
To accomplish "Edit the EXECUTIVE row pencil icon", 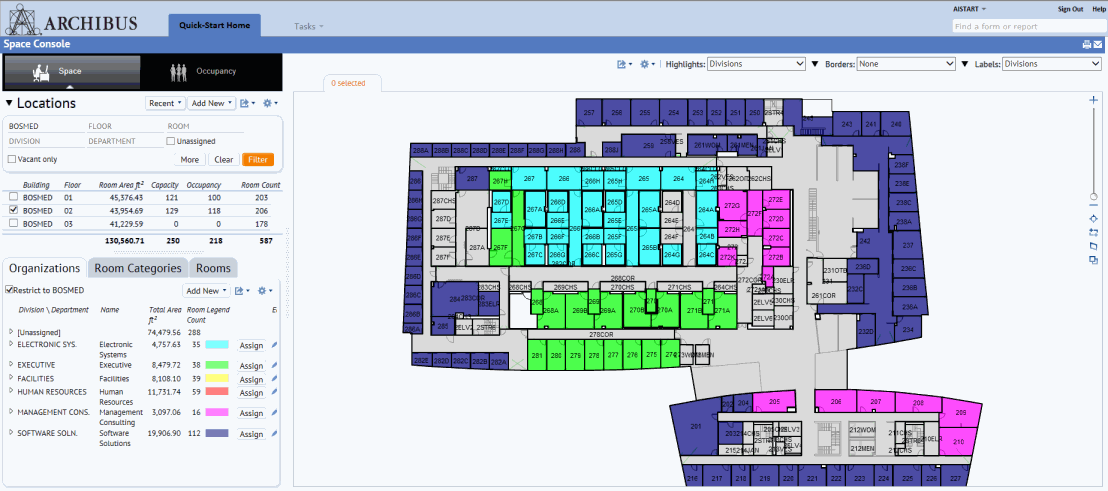I will point(274,365).
